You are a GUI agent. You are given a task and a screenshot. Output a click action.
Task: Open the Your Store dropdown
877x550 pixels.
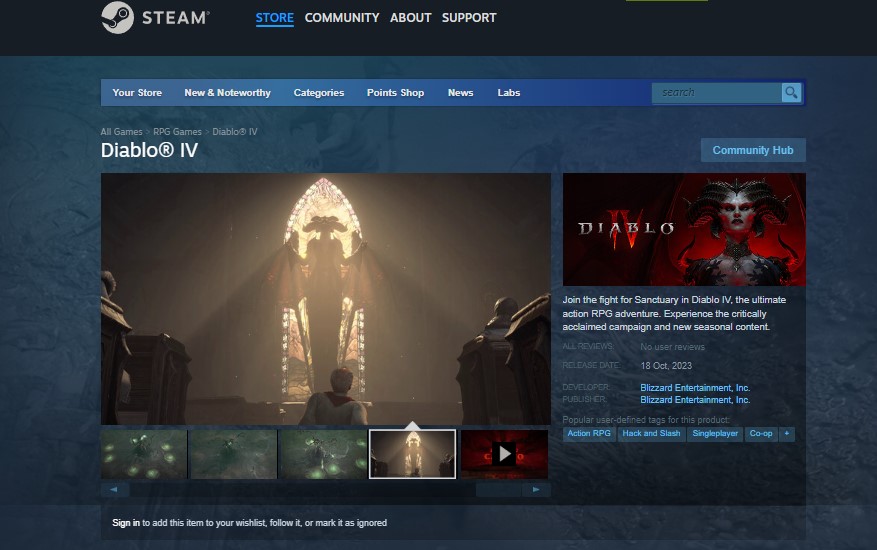point(137,93)
